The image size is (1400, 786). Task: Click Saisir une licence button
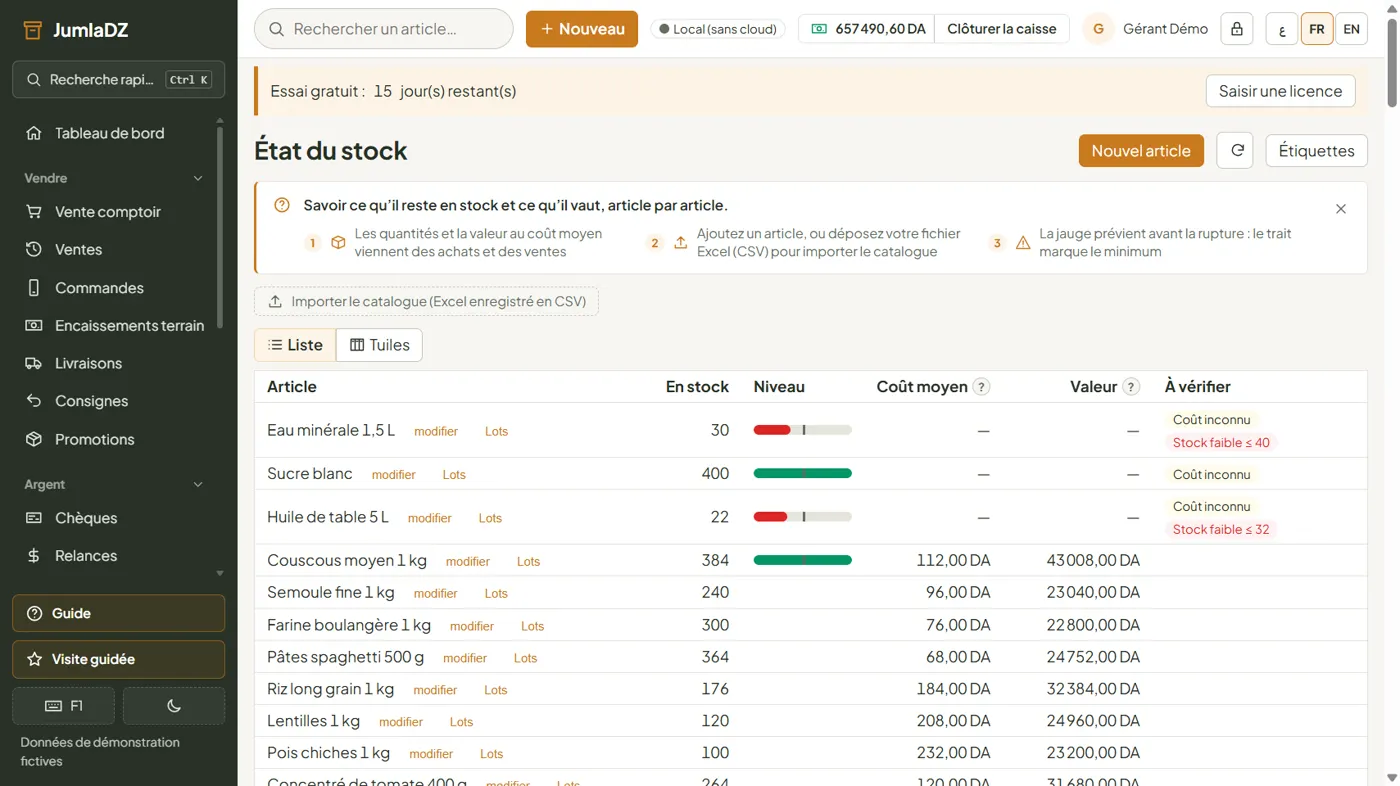click(x=1280, y=91)
